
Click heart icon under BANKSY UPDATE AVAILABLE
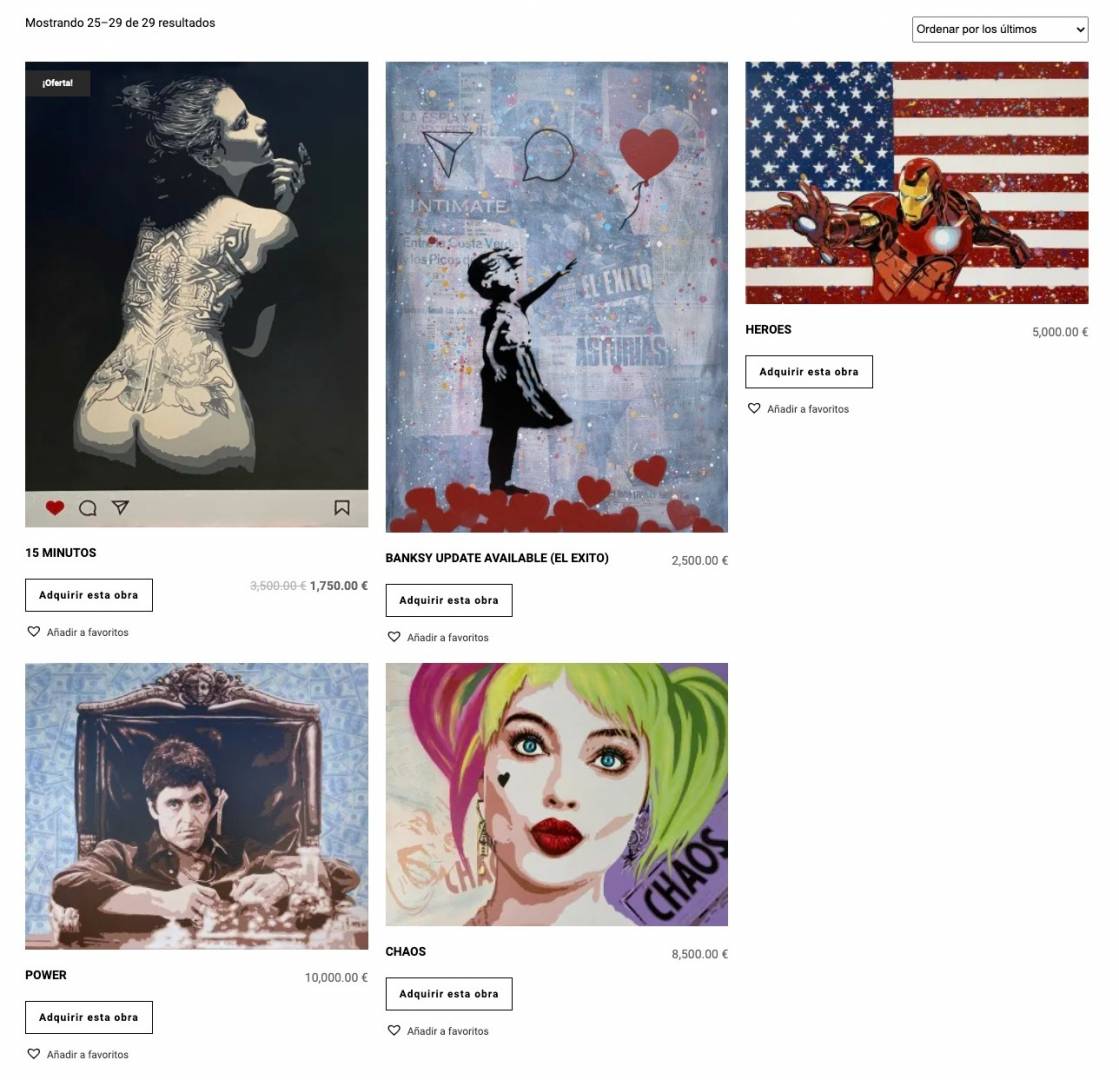394,637
